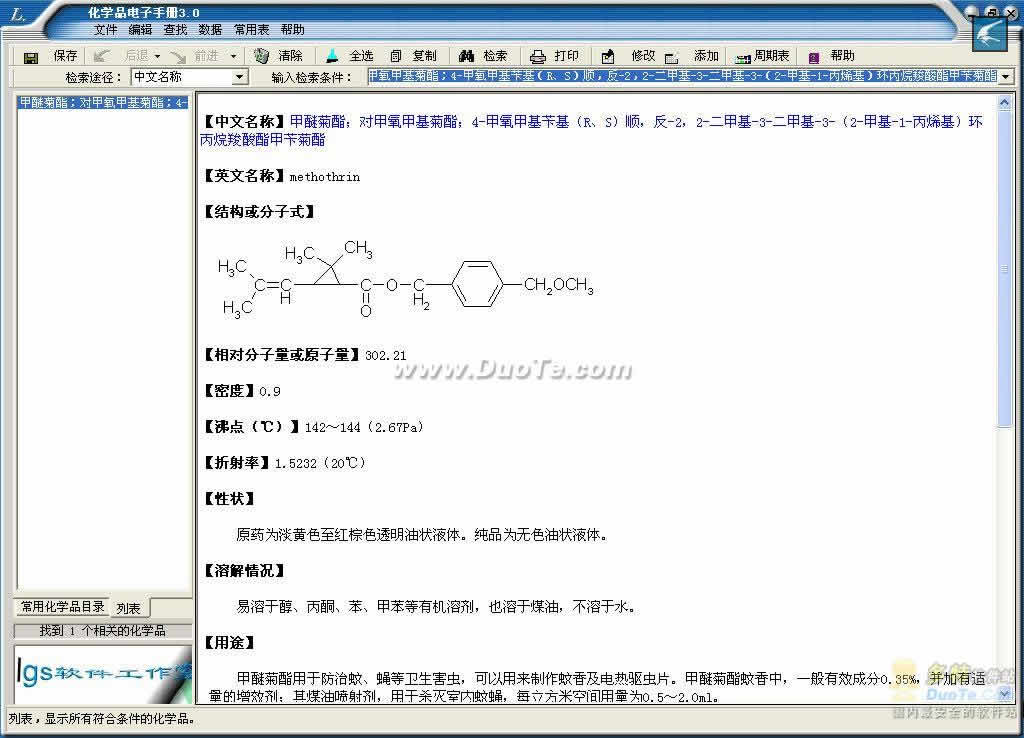Click the Select All (全选) icon
1024x738 pixels.
point(333,56)
